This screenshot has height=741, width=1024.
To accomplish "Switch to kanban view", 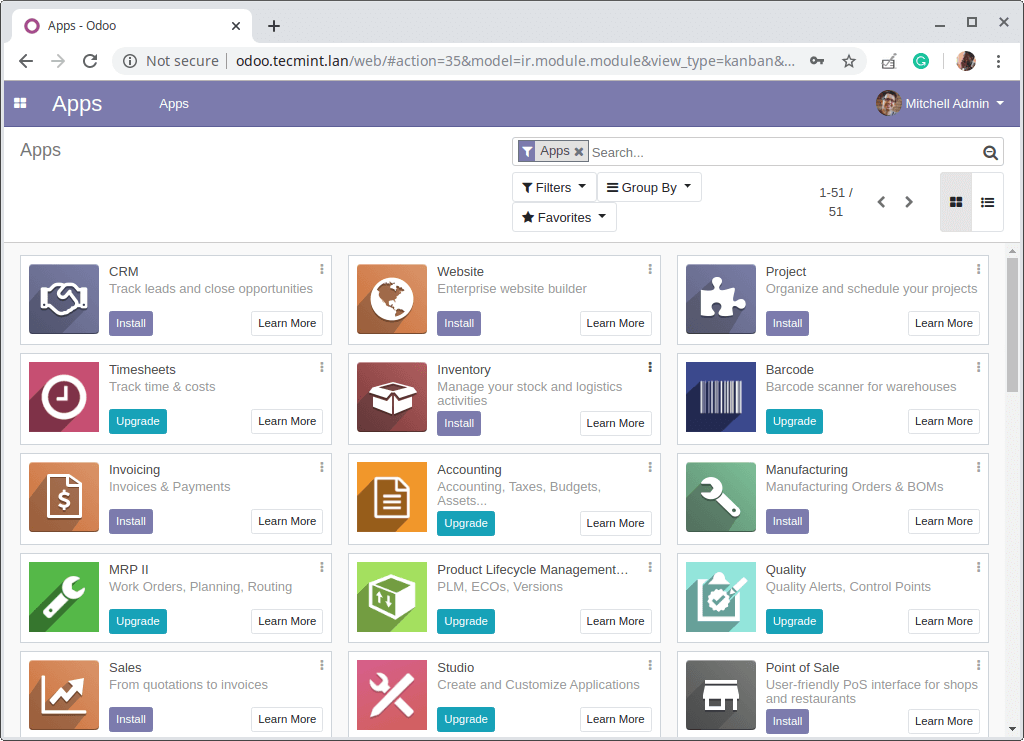I will (x=956, y=202).
